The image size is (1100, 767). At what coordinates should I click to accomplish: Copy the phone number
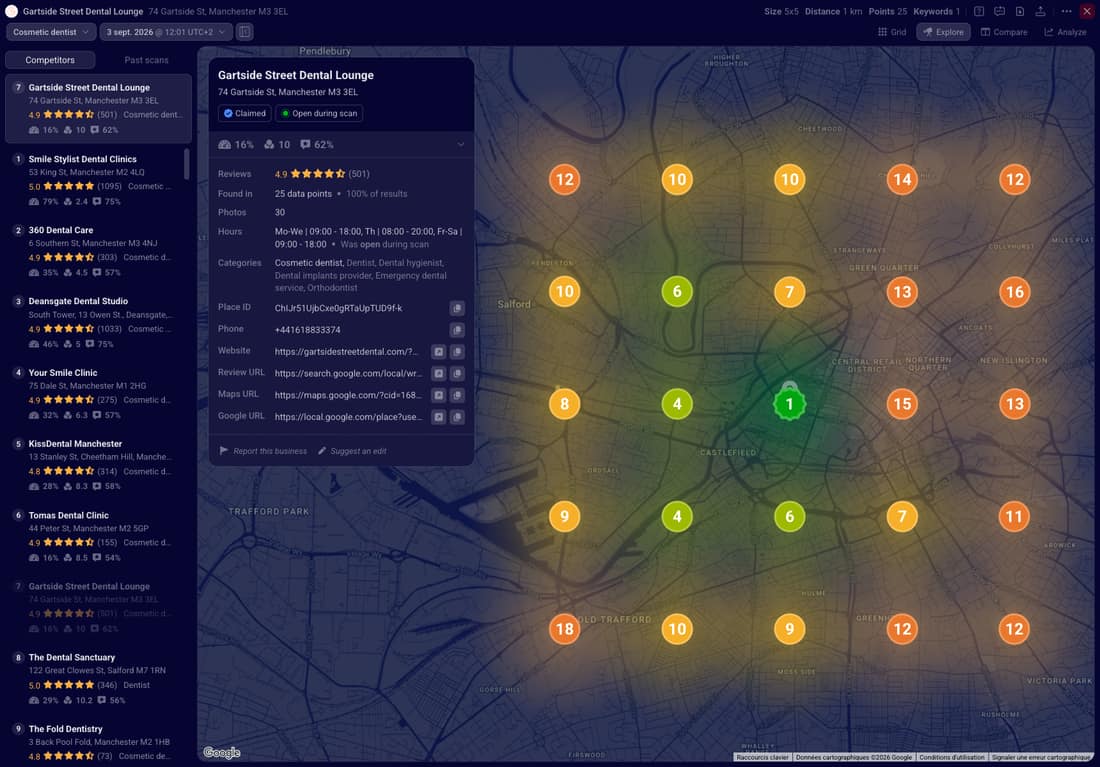pos(457,330)
